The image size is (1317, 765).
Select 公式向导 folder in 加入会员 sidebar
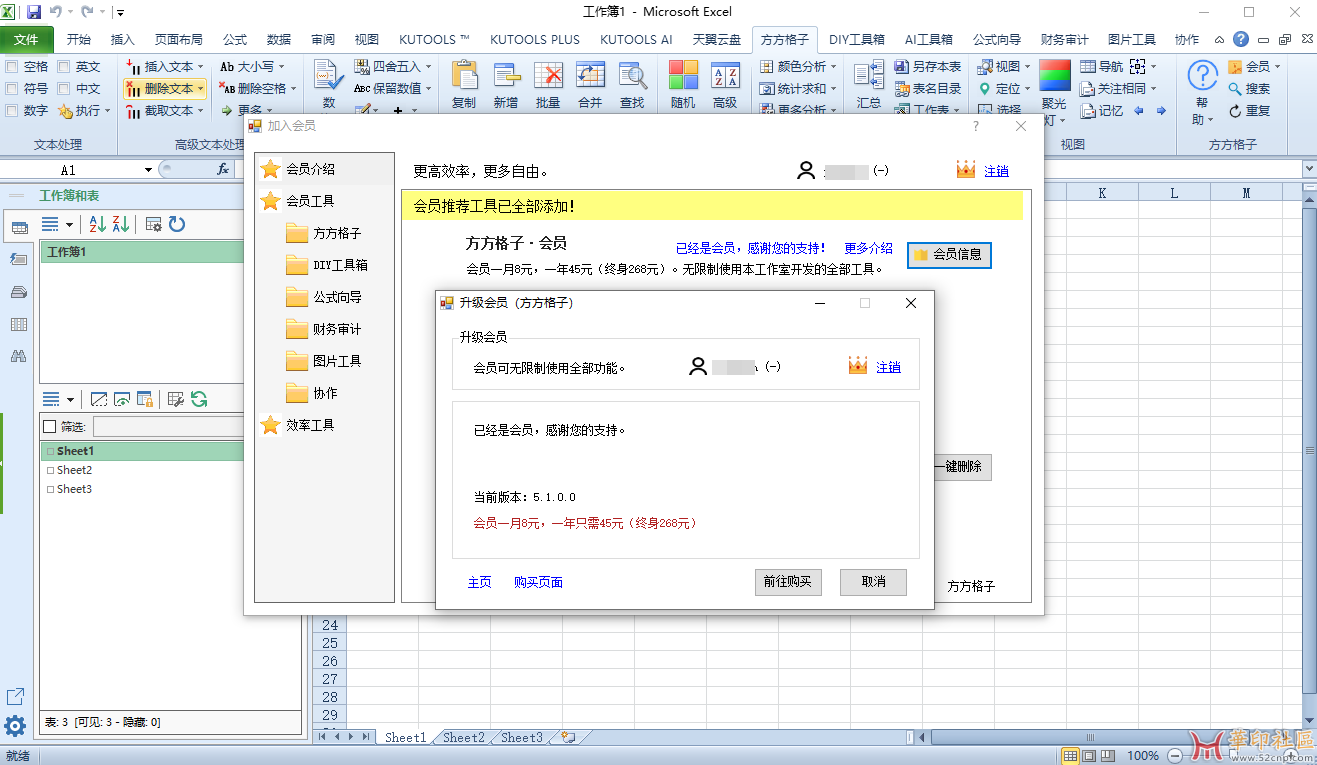337,297
